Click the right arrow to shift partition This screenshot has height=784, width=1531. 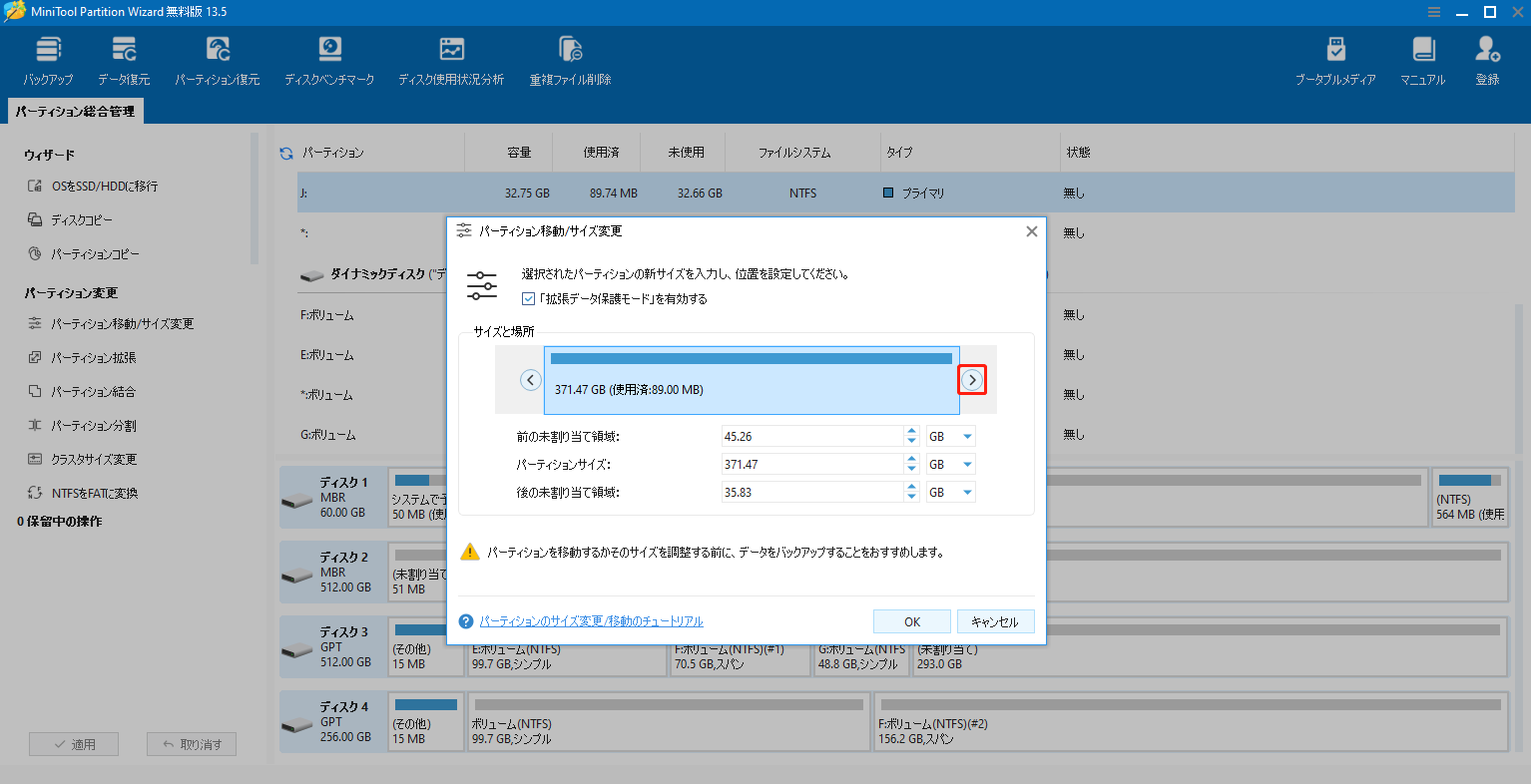click(x=971, y=379)
